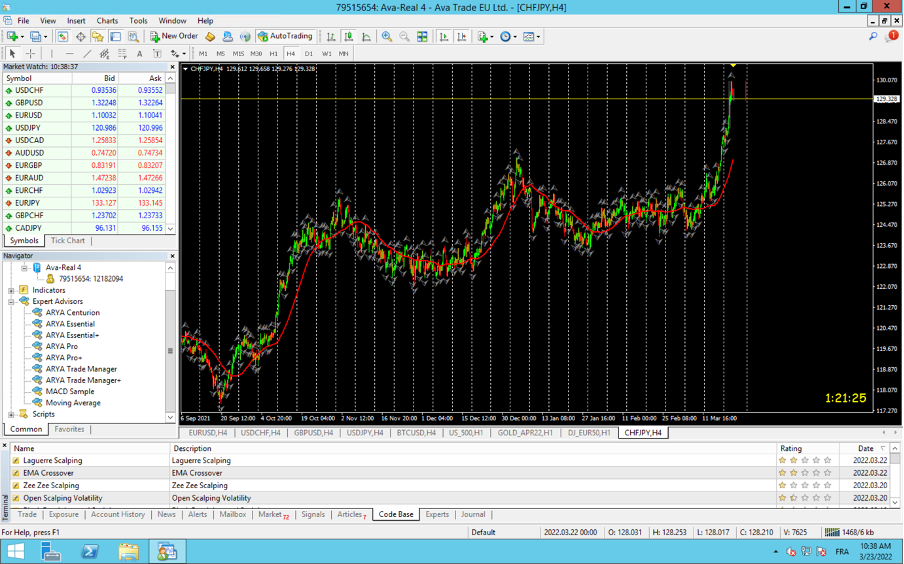
Task: Open the Experts terminal tab
Action: click(x=437, y=514)
